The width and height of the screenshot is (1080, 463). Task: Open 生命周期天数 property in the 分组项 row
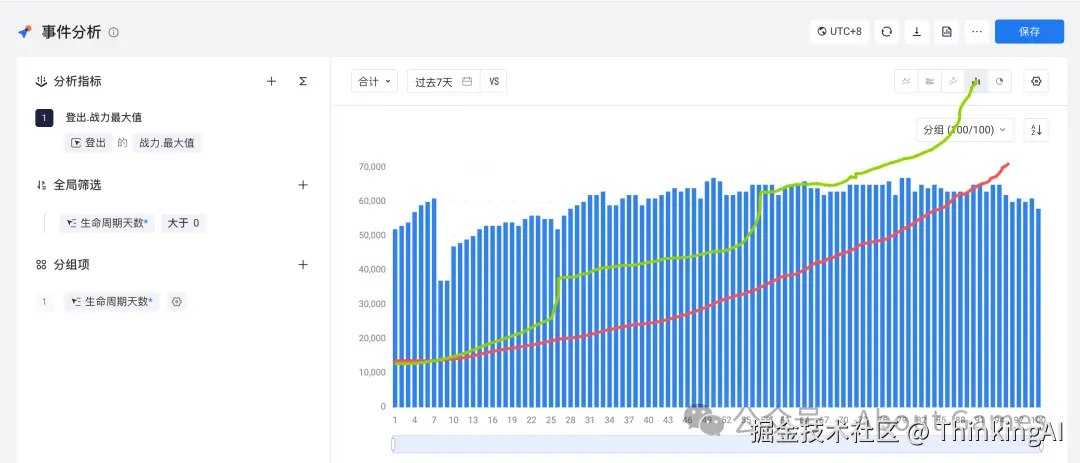112,302
